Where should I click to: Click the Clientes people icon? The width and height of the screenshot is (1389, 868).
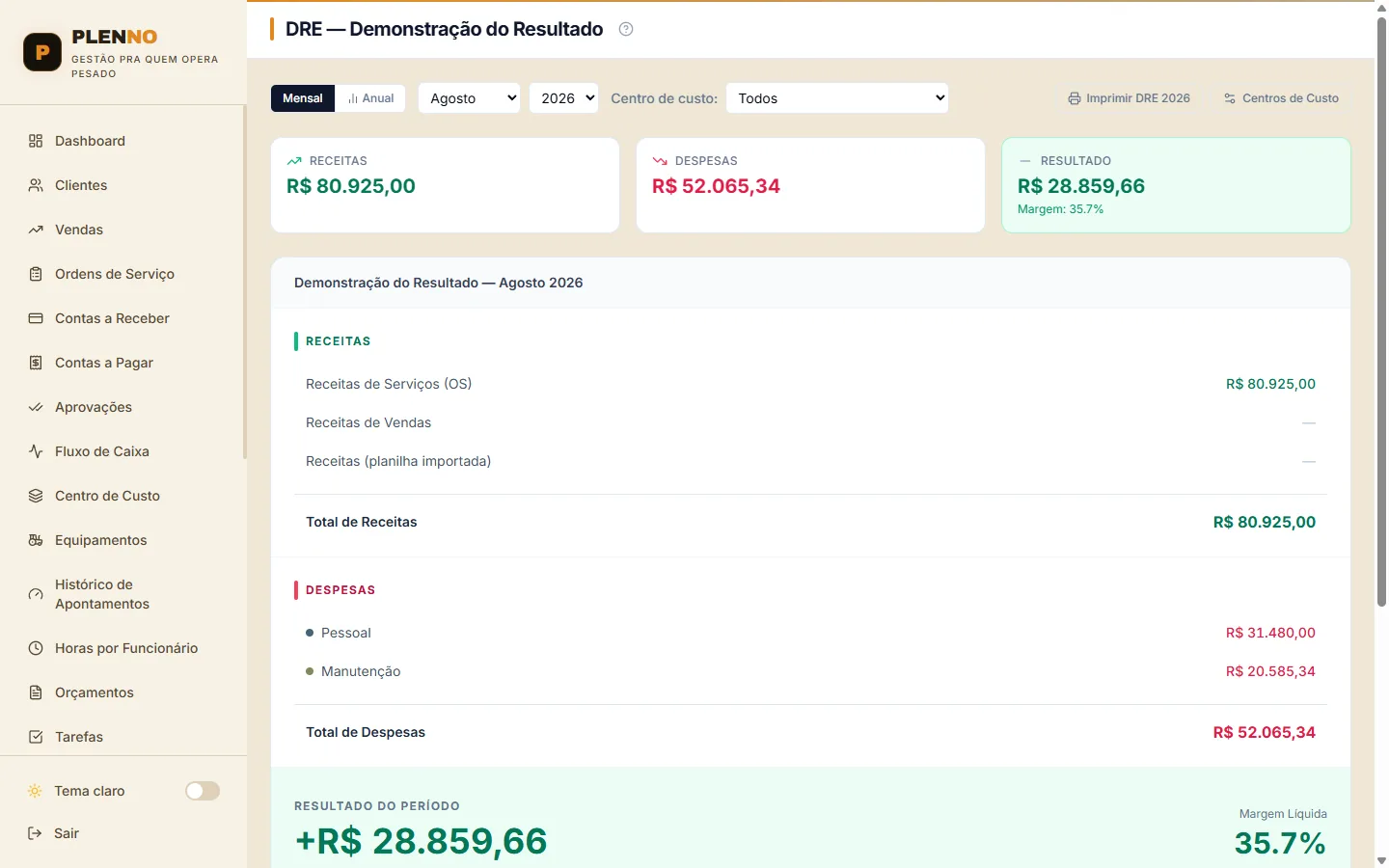point(36,185)
